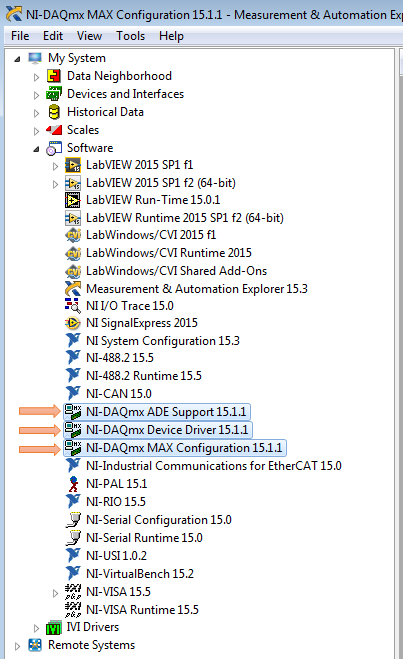
Task: Select Measurement & Automation Explorer 15.3 item
Action: point(197,289)
